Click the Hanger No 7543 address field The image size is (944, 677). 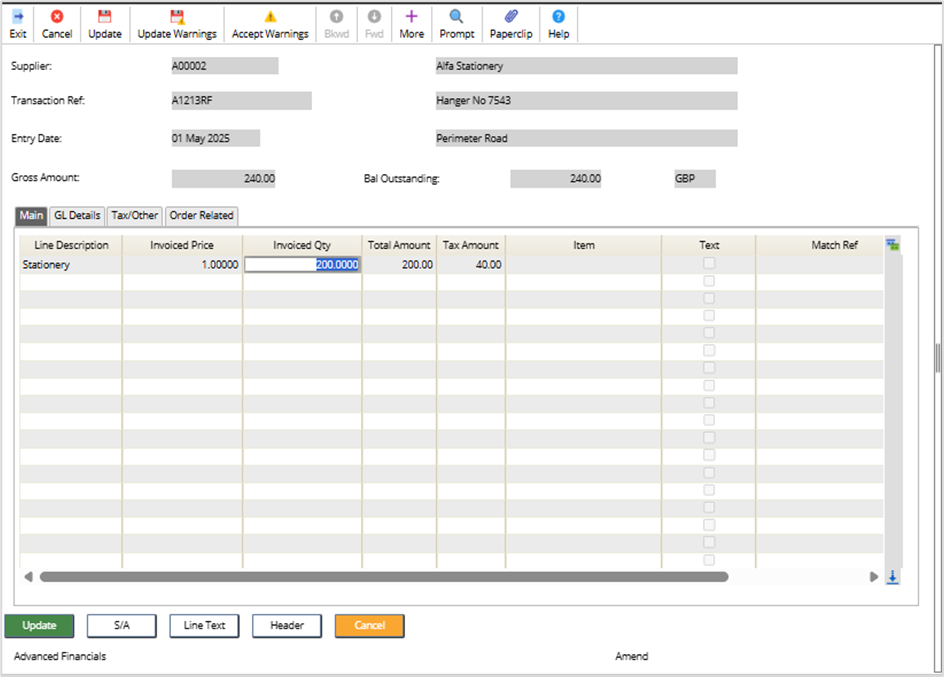click(586, 100)
